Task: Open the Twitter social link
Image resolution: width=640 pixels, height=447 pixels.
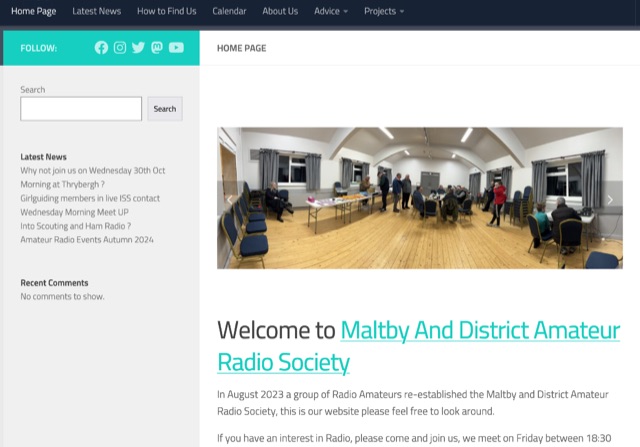Action: tap(138, 48)
